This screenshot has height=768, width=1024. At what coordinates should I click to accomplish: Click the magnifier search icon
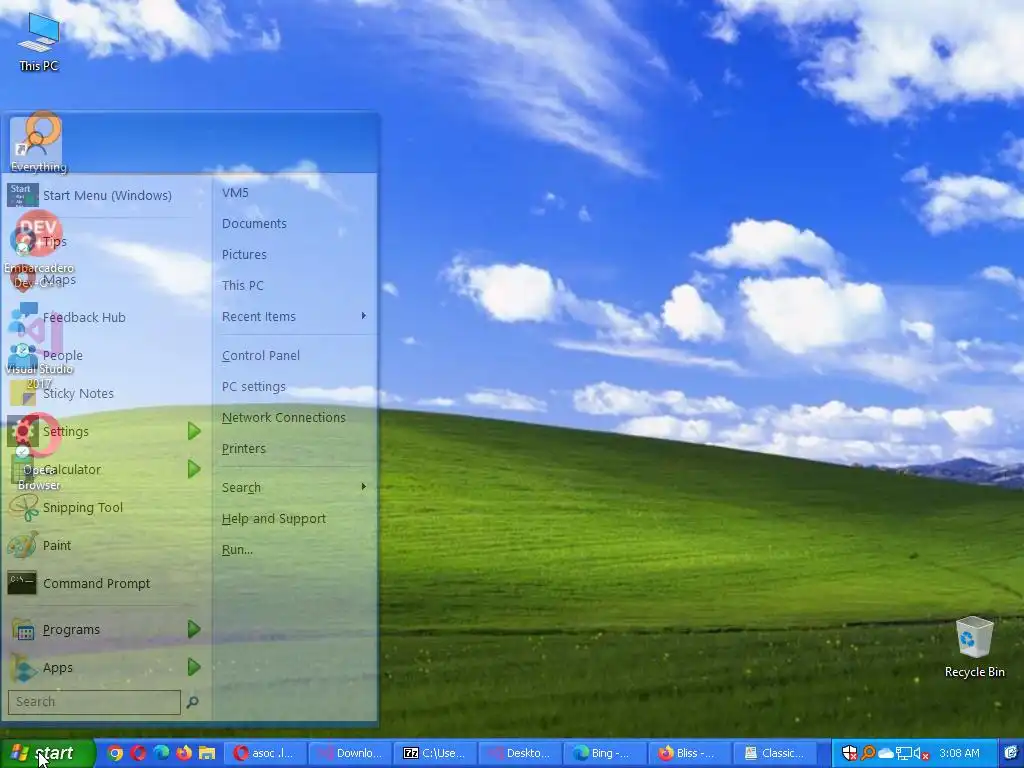pyautogui.click(x=193, y=702)
